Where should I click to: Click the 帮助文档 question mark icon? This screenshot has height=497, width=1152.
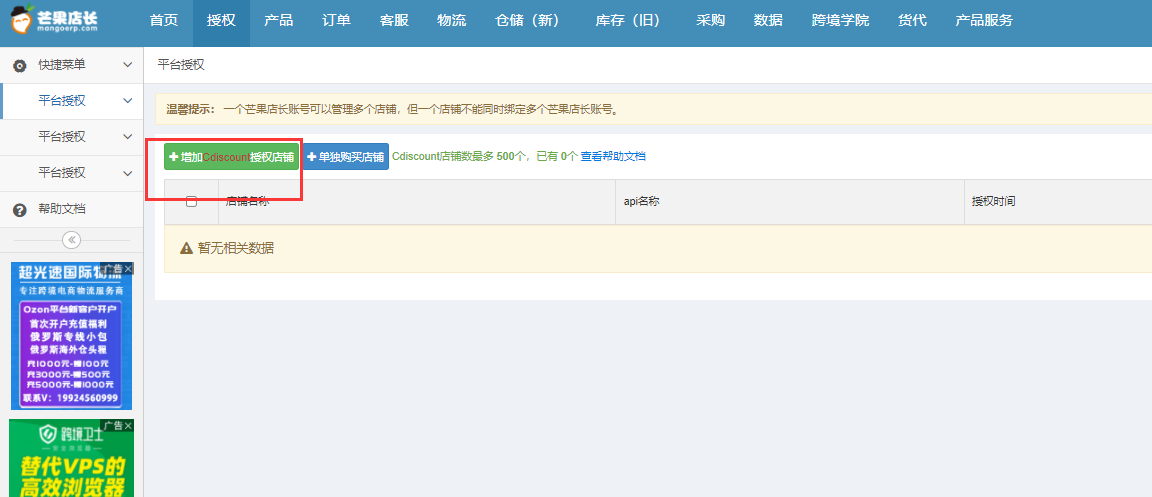point(21,210)
